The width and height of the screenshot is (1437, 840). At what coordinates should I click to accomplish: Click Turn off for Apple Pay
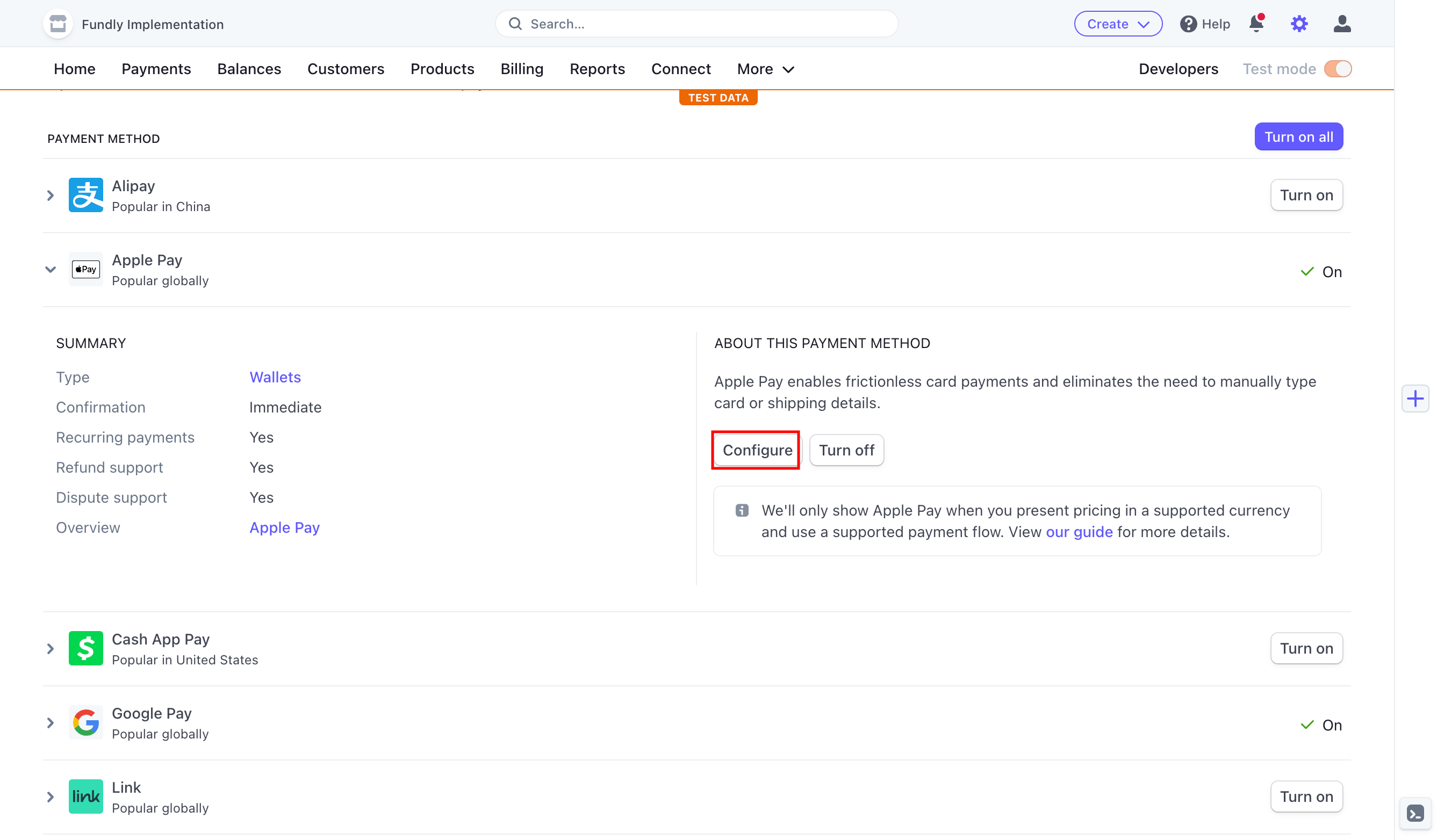pos(846,450)
